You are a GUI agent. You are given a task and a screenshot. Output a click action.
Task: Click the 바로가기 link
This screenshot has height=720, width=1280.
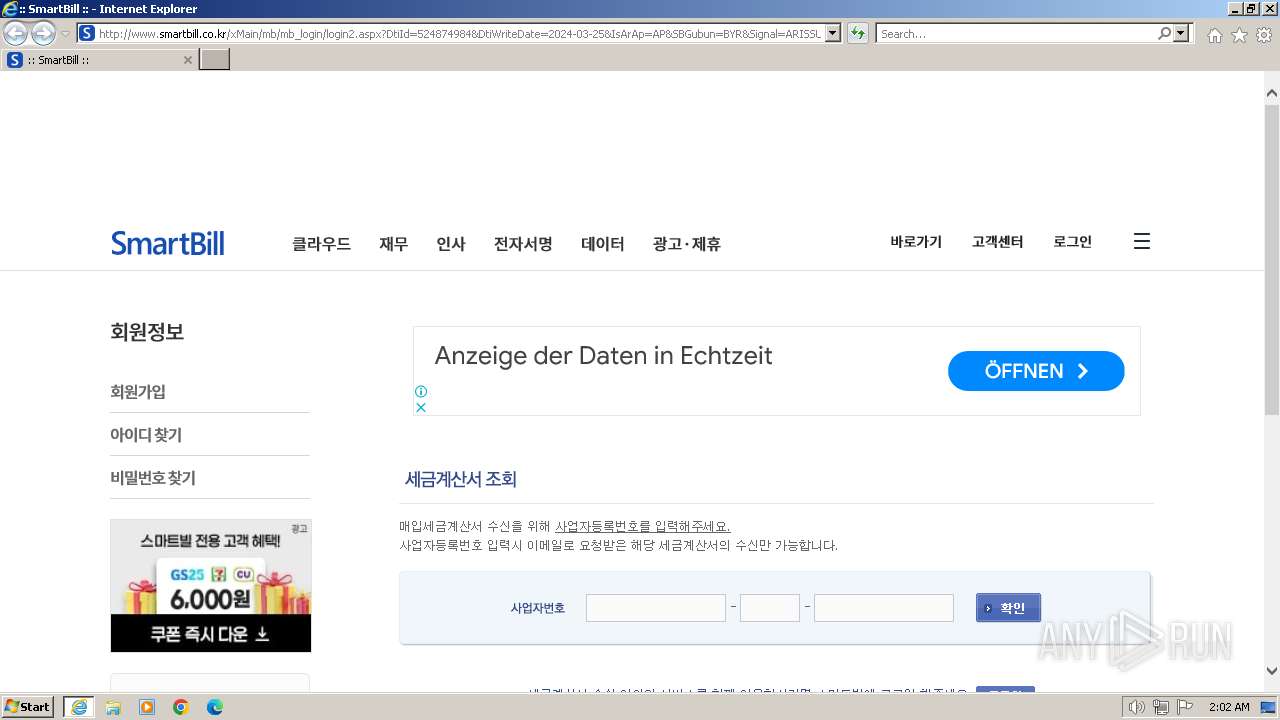916,241
